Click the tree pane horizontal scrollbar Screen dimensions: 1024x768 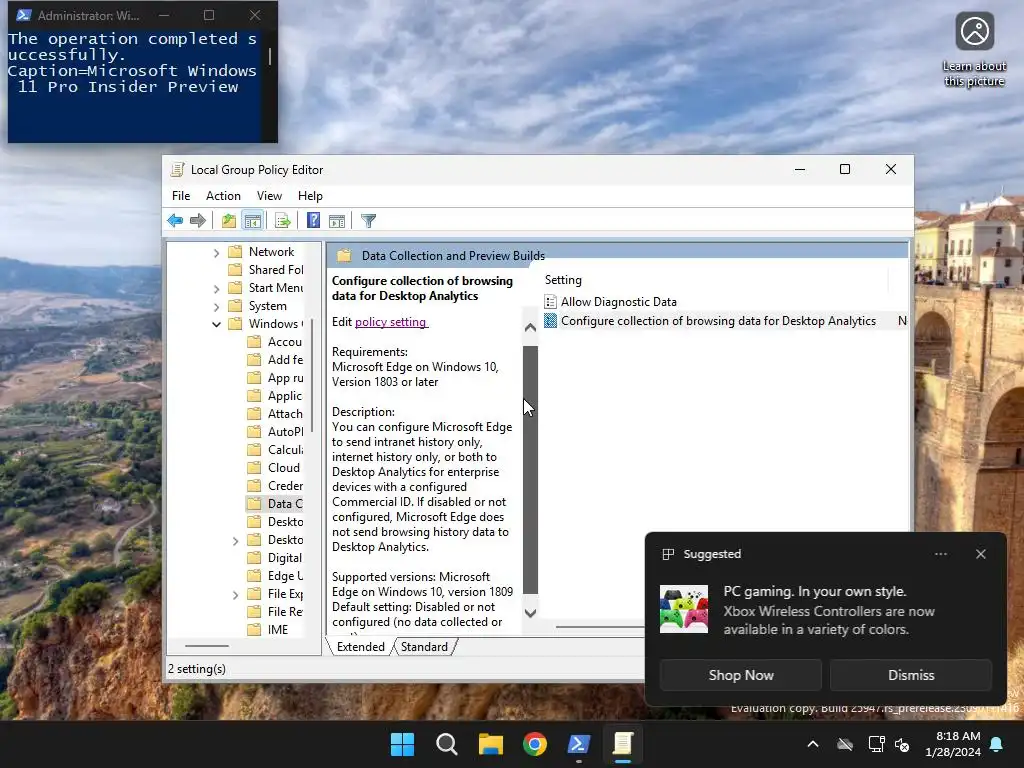pos(207,646)
